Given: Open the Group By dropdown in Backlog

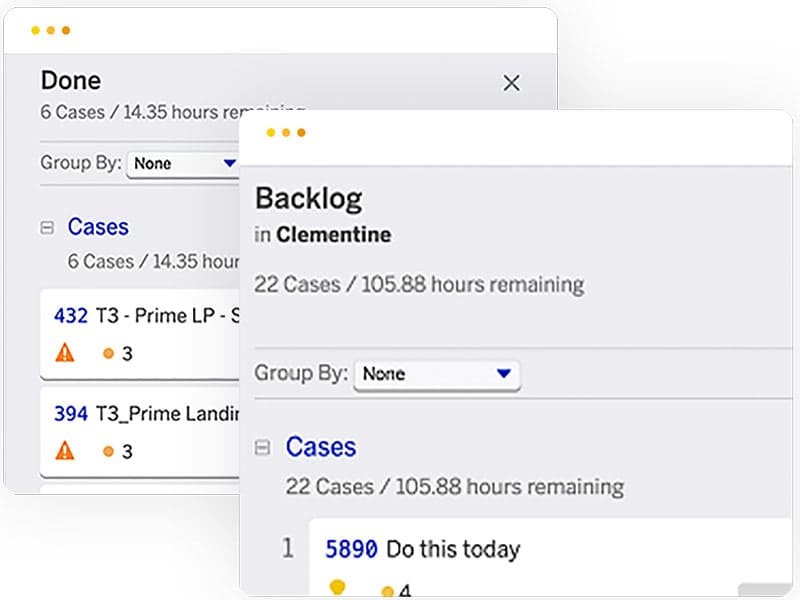Looking at the screenshot, I should 437,374.
